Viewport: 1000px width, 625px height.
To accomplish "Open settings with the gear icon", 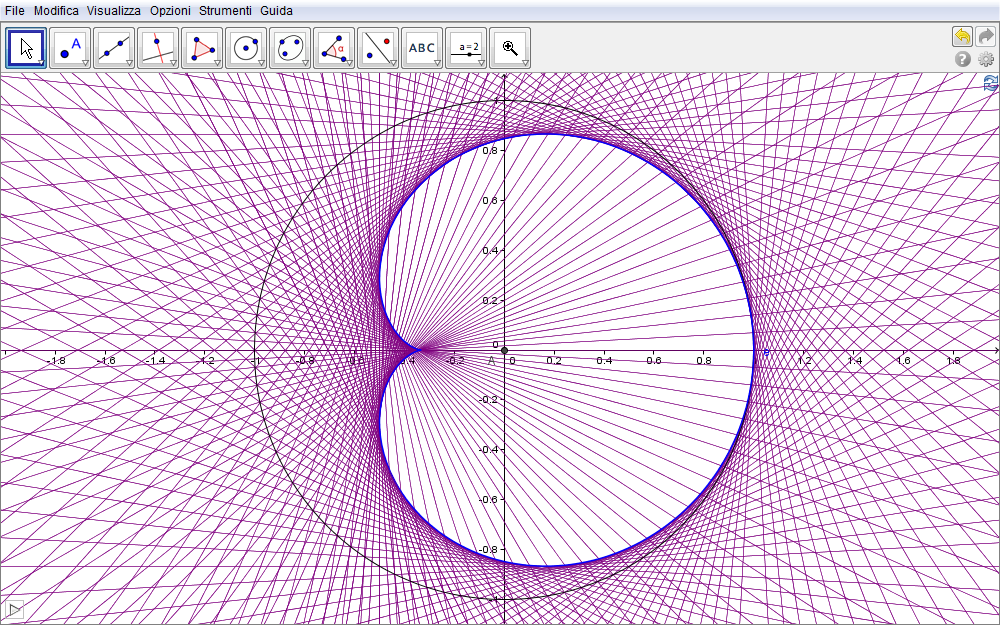I will click(x=985, y=59).
